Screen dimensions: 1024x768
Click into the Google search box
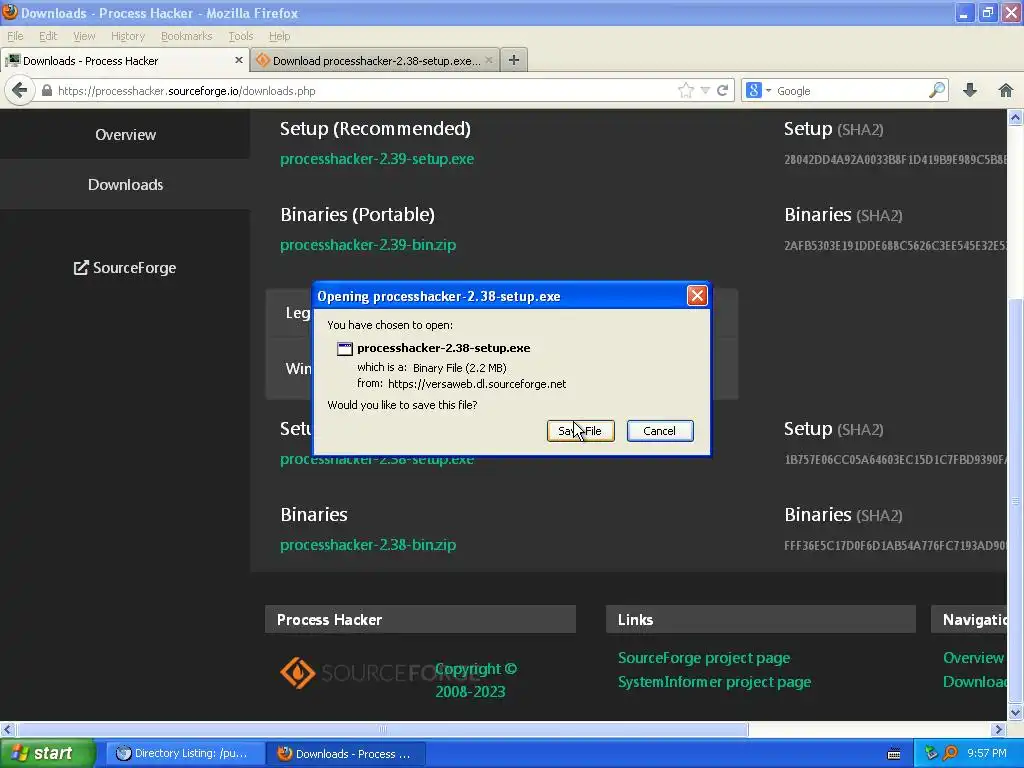click(x=849, y=91)
